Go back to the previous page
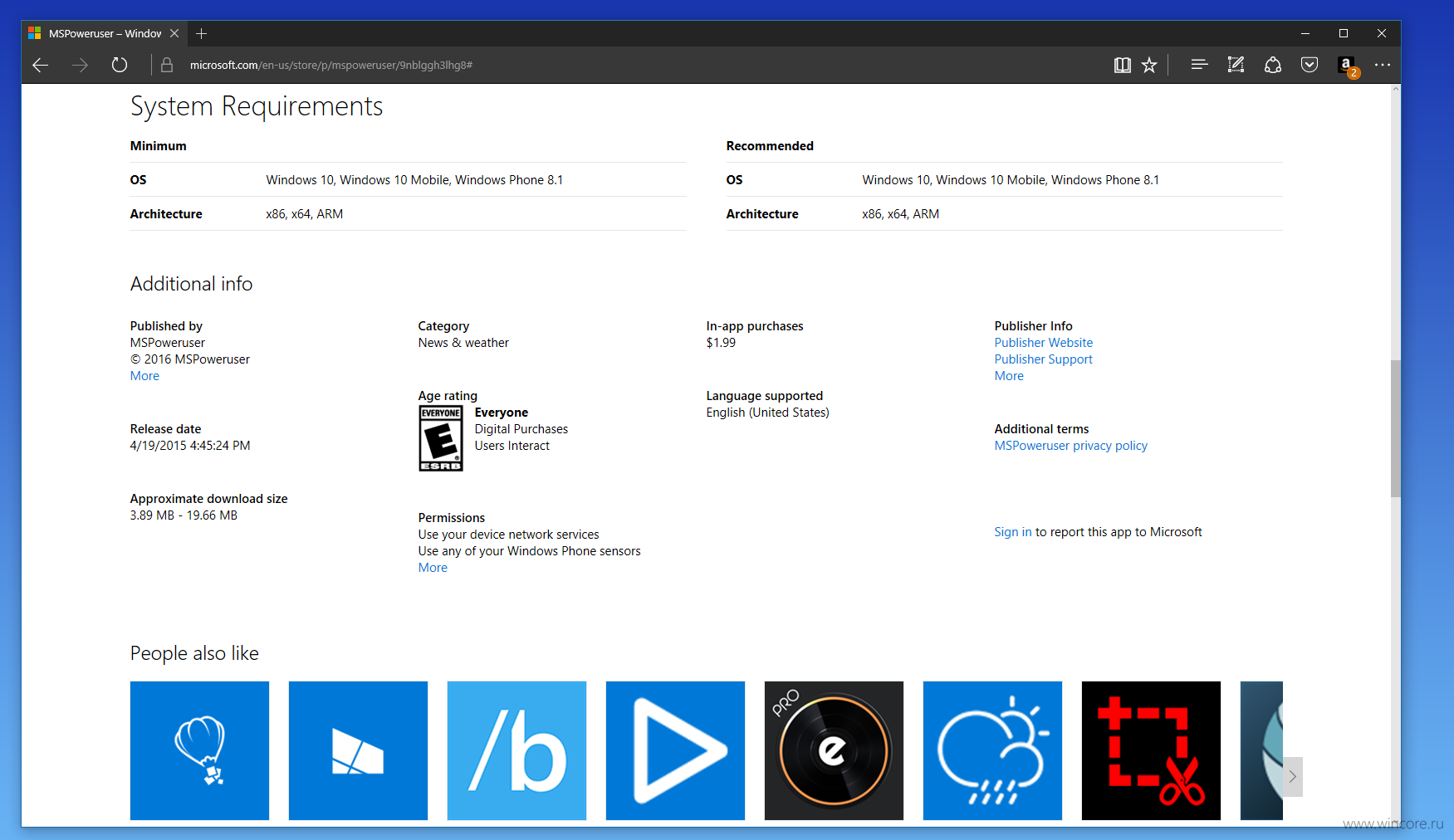Viewport: 1454px width, 840px height. (40, 65)
